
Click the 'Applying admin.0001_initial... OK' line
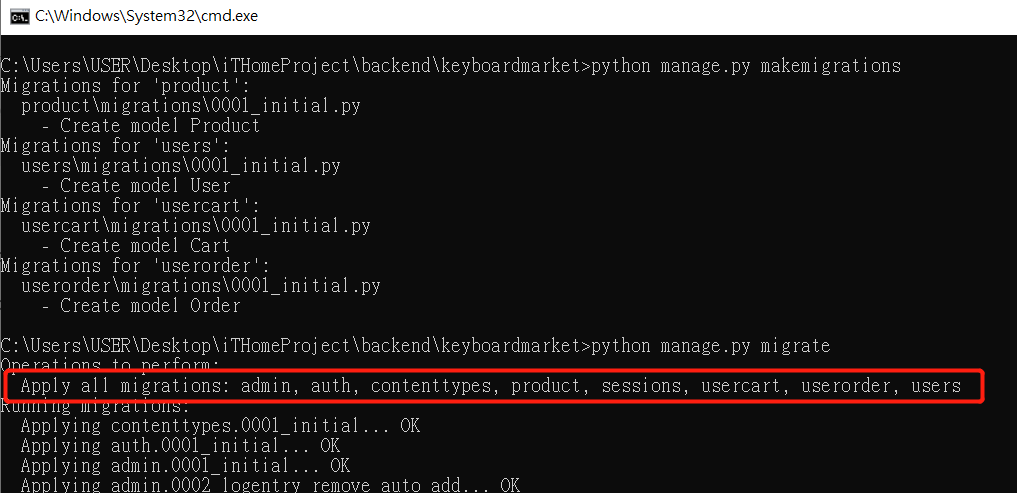[x=185, y=466]
